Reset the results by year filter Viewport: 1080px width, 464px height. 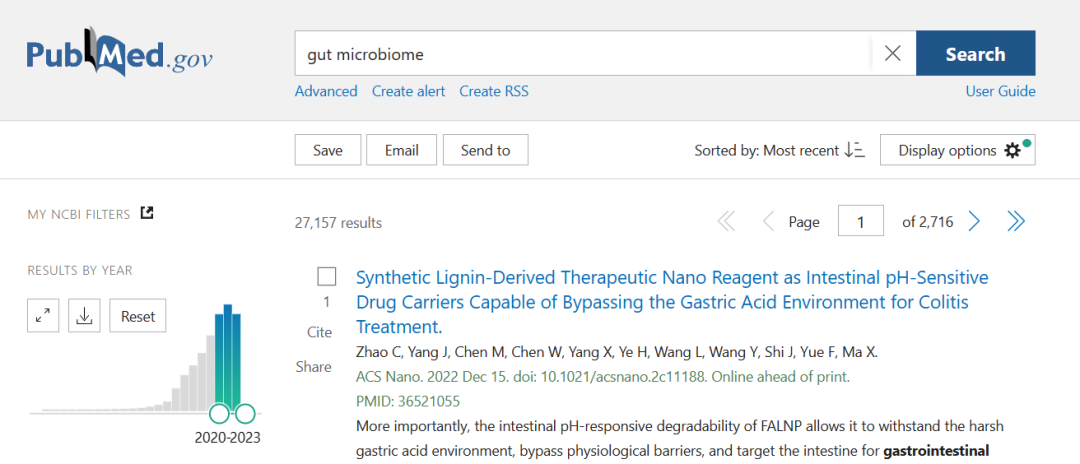coord(138,316)
